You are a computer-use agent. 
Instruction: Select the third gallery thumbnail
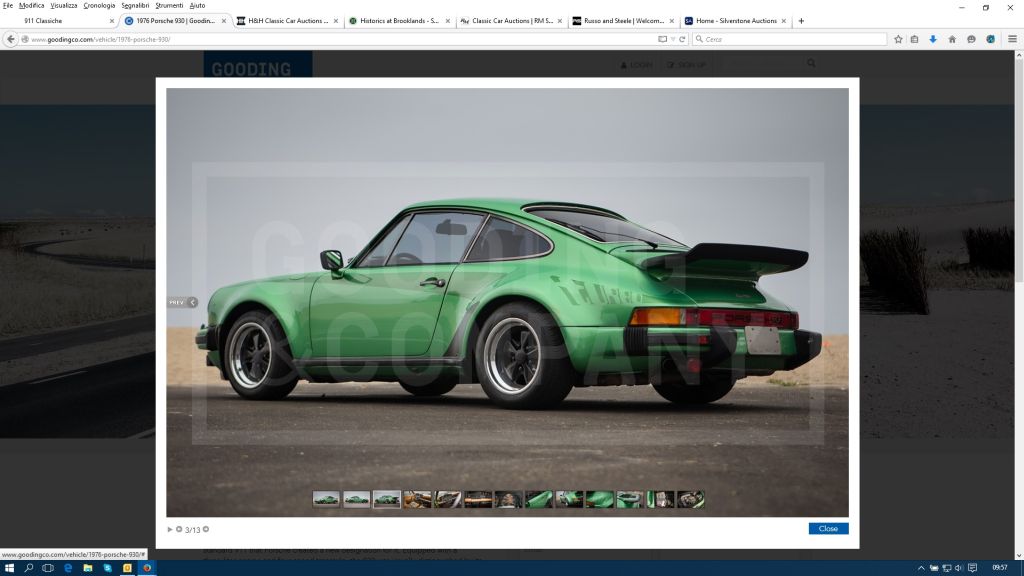pyautogui.click(x=387, y=500)
